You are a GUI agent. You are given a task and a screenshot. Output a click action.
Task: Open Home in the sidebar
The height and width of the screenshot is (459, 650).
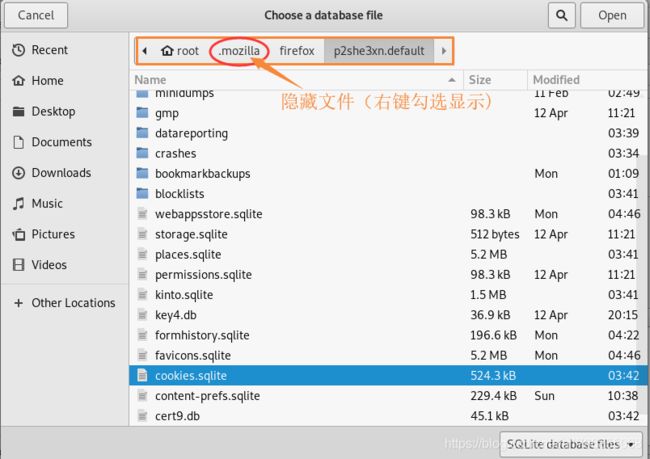coord(64,80)
